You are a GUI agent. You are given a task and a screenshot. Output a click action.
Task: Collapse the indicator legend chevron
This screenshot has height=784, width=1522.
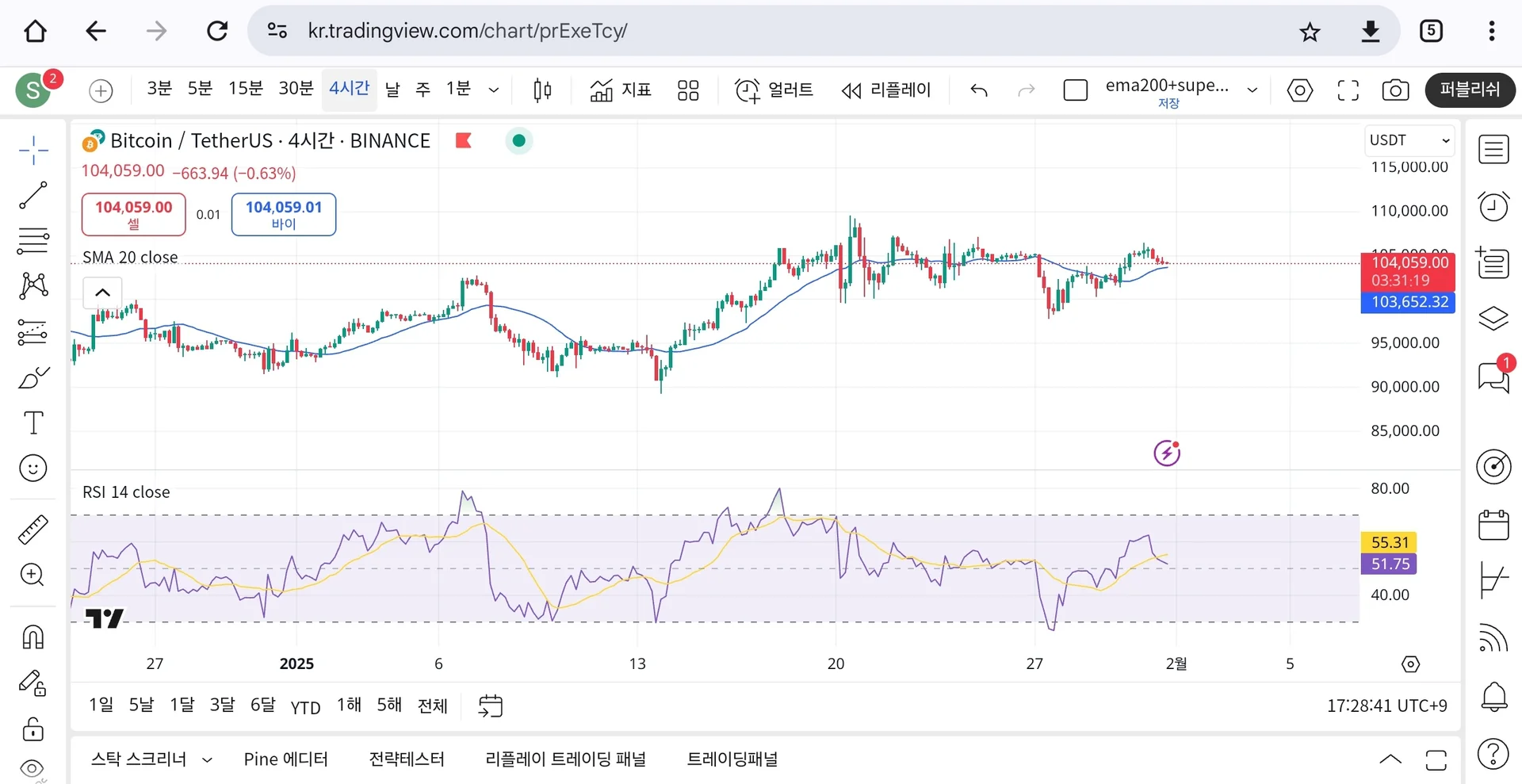(x=102, y=293)
